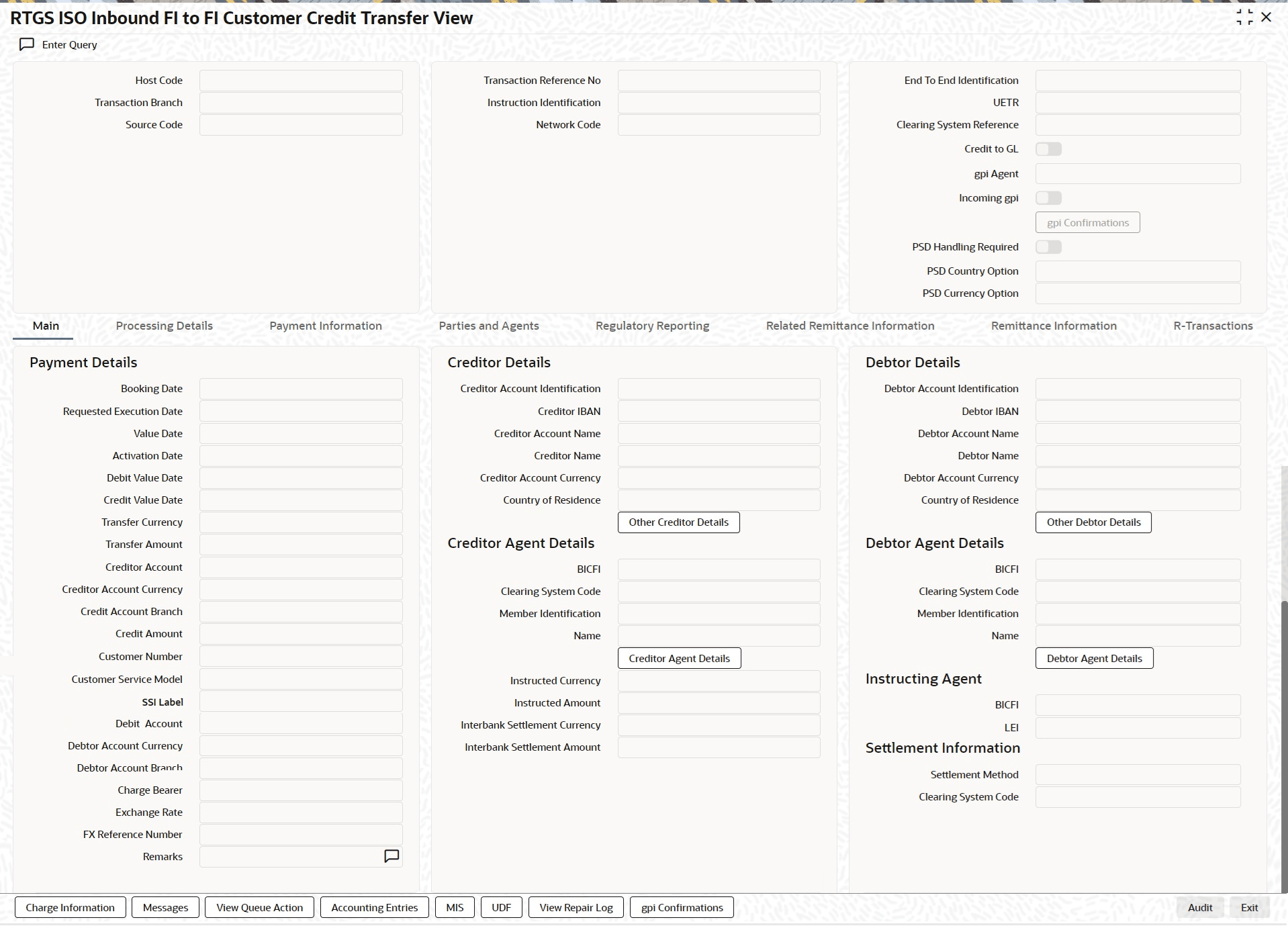Image resolution: width=1288 pixels, height=926 pixels.
Task: Open the Payment Information tab
Action: click(326, 326)
